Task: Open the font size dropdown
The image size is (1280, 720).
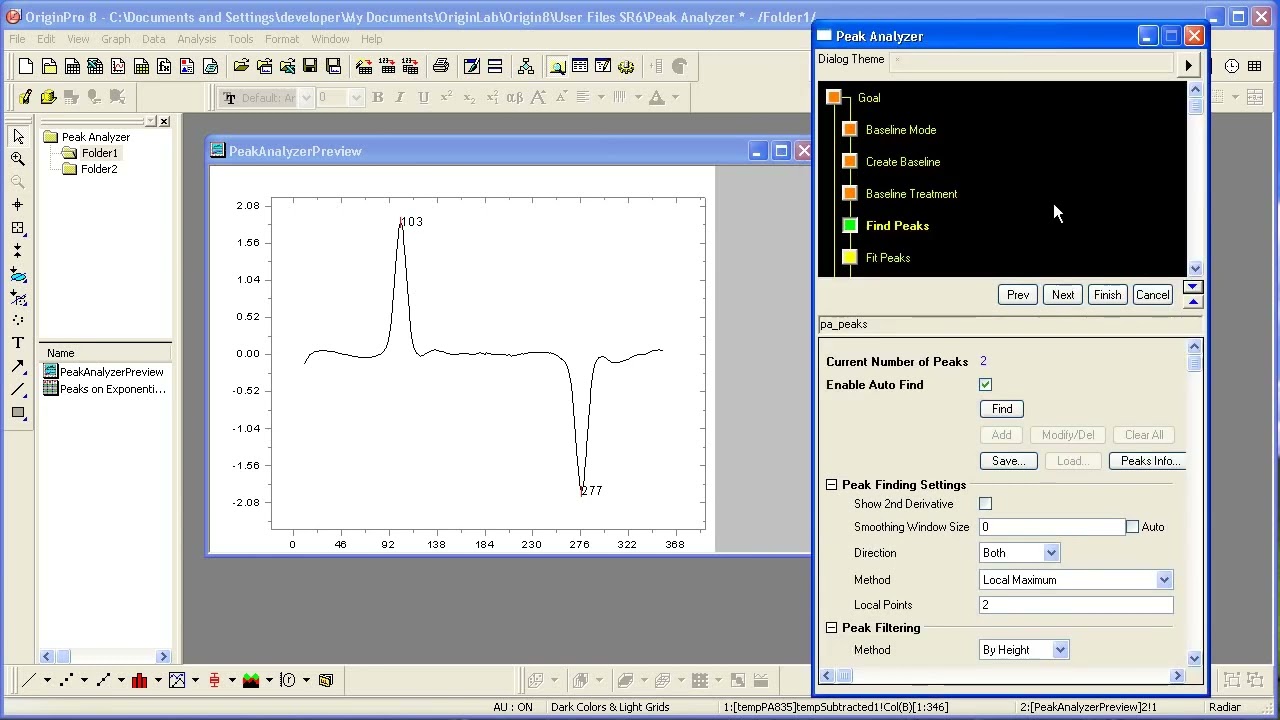Action: pyautogui.click(x=354, y=97)
